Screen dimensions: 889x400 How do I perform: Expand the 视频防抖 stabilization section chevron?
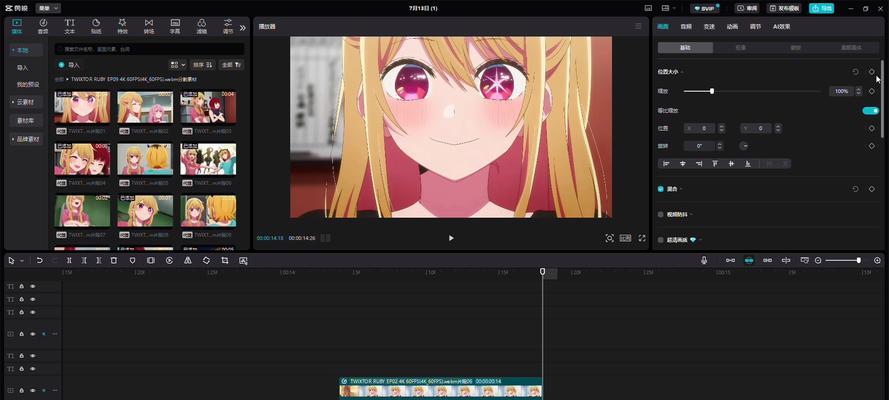(x=692, y=215)
